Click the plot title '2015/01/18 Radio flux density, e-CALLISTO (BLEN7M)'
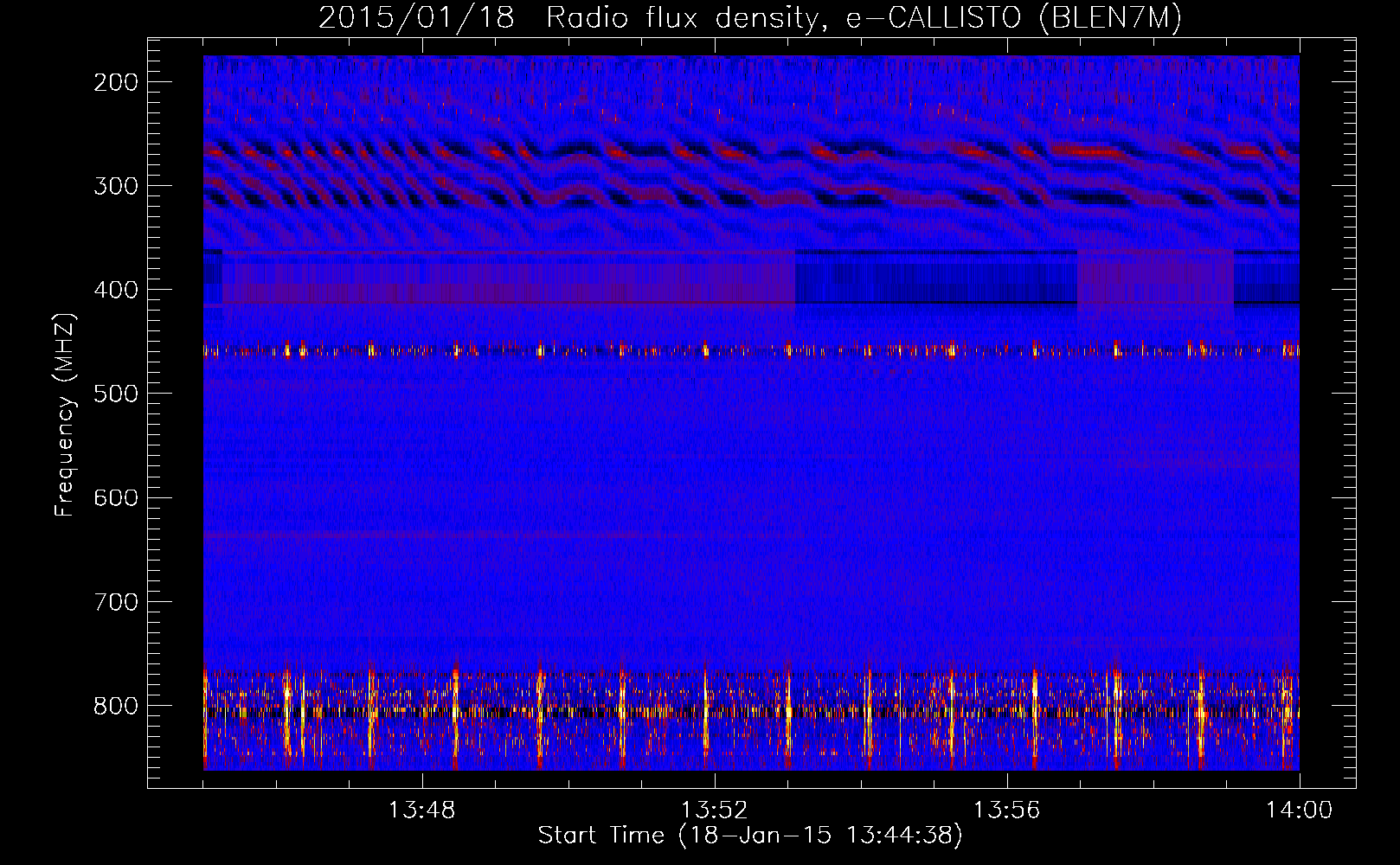Screen dimensions: 1400x865 coord(750,17)
